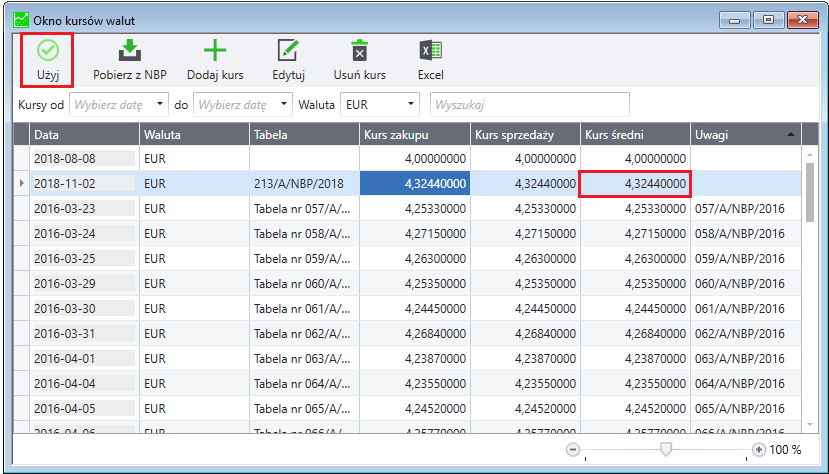Screen dimensions: 829x474
Task: Click the 100 % zoom label
Action: [x=786, y=450]
